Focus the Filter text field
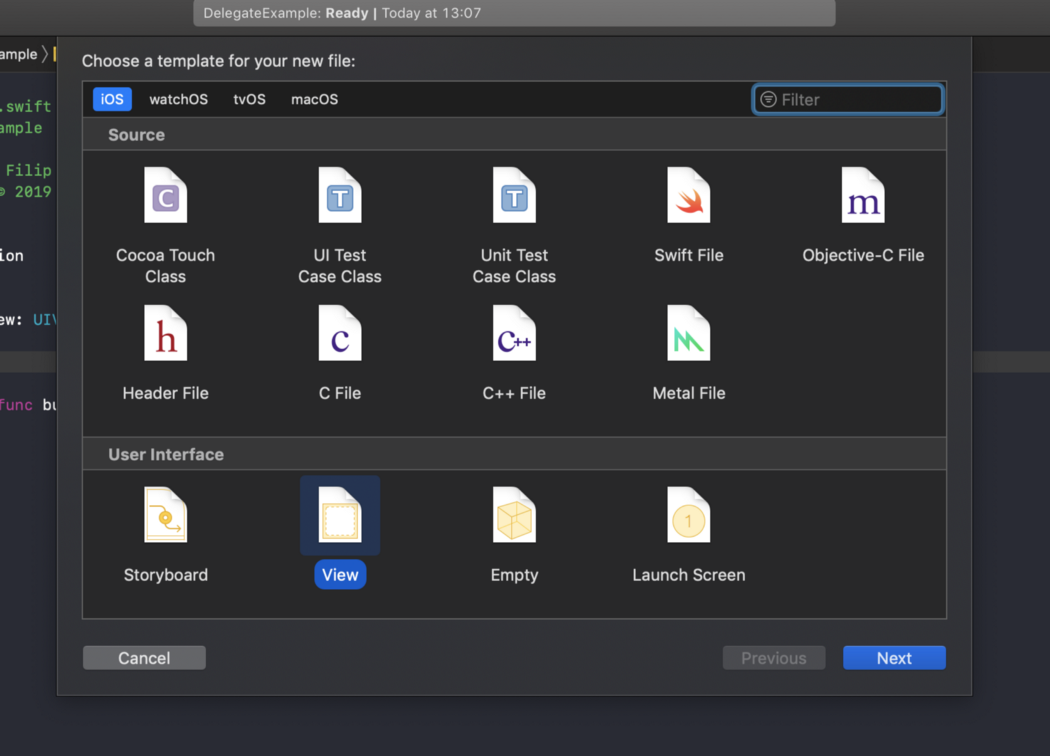 point(848,100)
